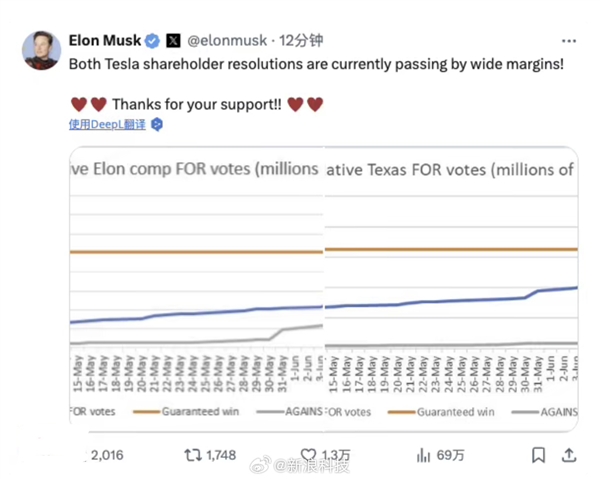Click the Elon Musk display name

(x=105, y=41)
